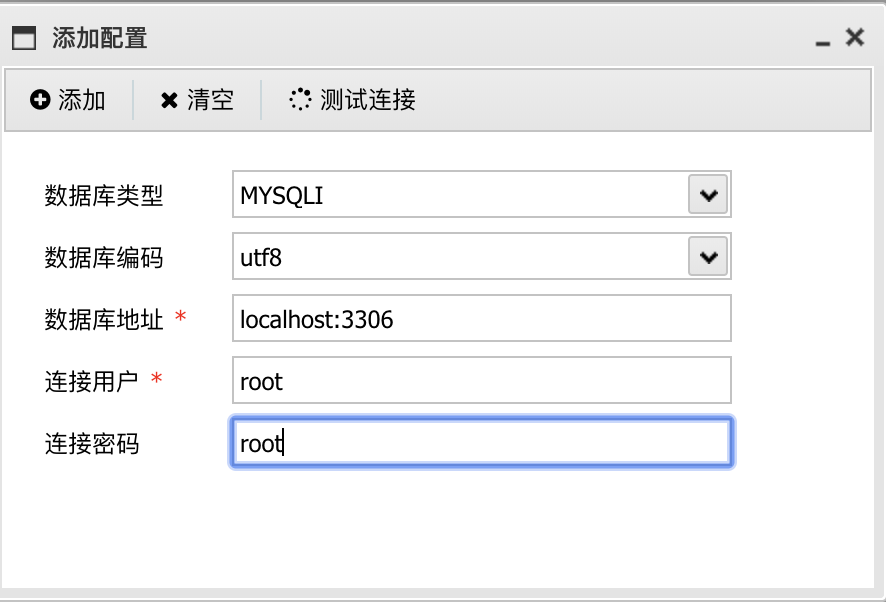Screen dimensions: 886x602
Task: Click the minimize icon of the dialog
Action: pyautogui.click(x=822, y=44)
